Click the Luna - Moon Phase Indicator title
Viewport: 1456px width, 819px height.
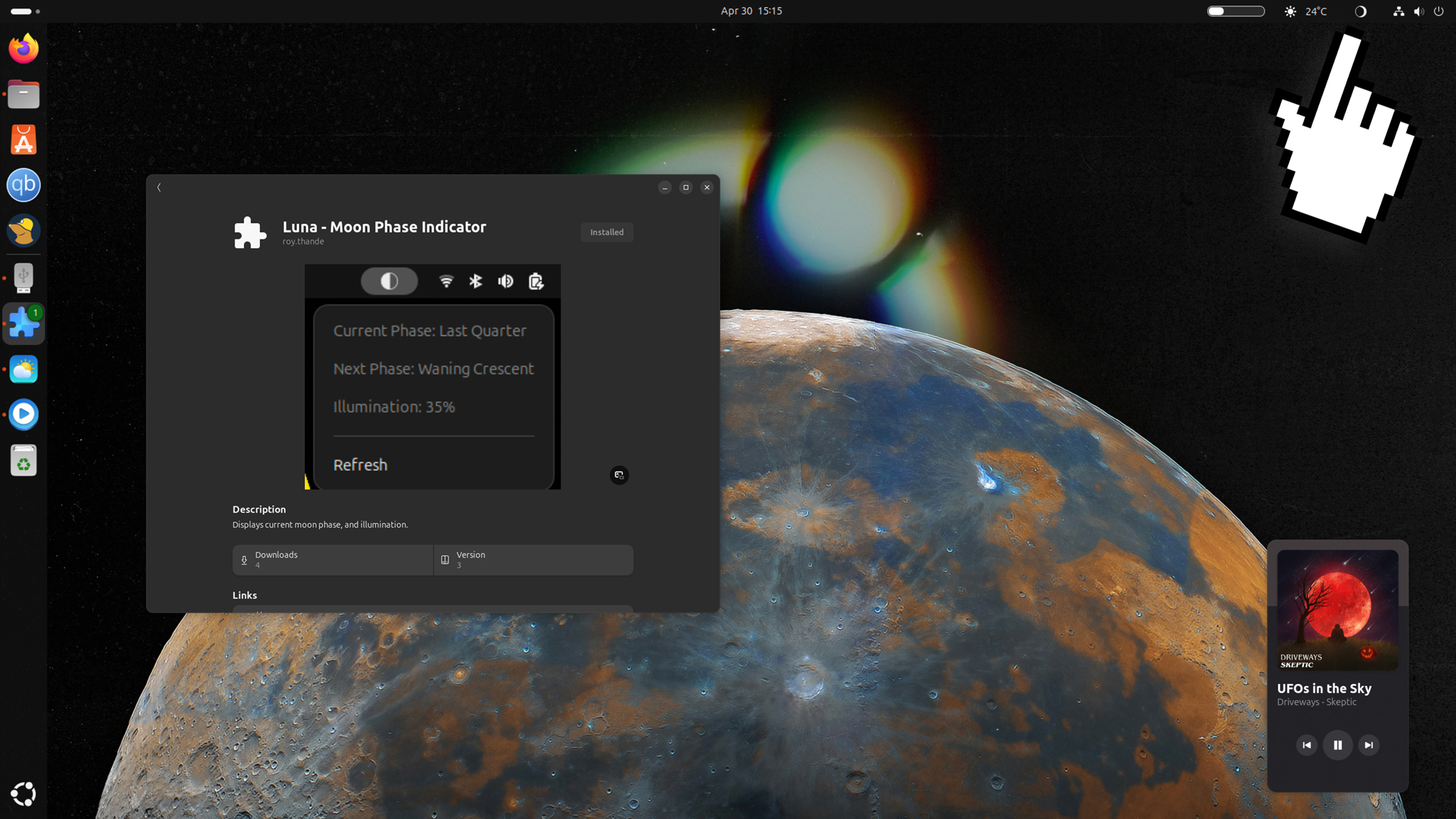click(384, 227)
